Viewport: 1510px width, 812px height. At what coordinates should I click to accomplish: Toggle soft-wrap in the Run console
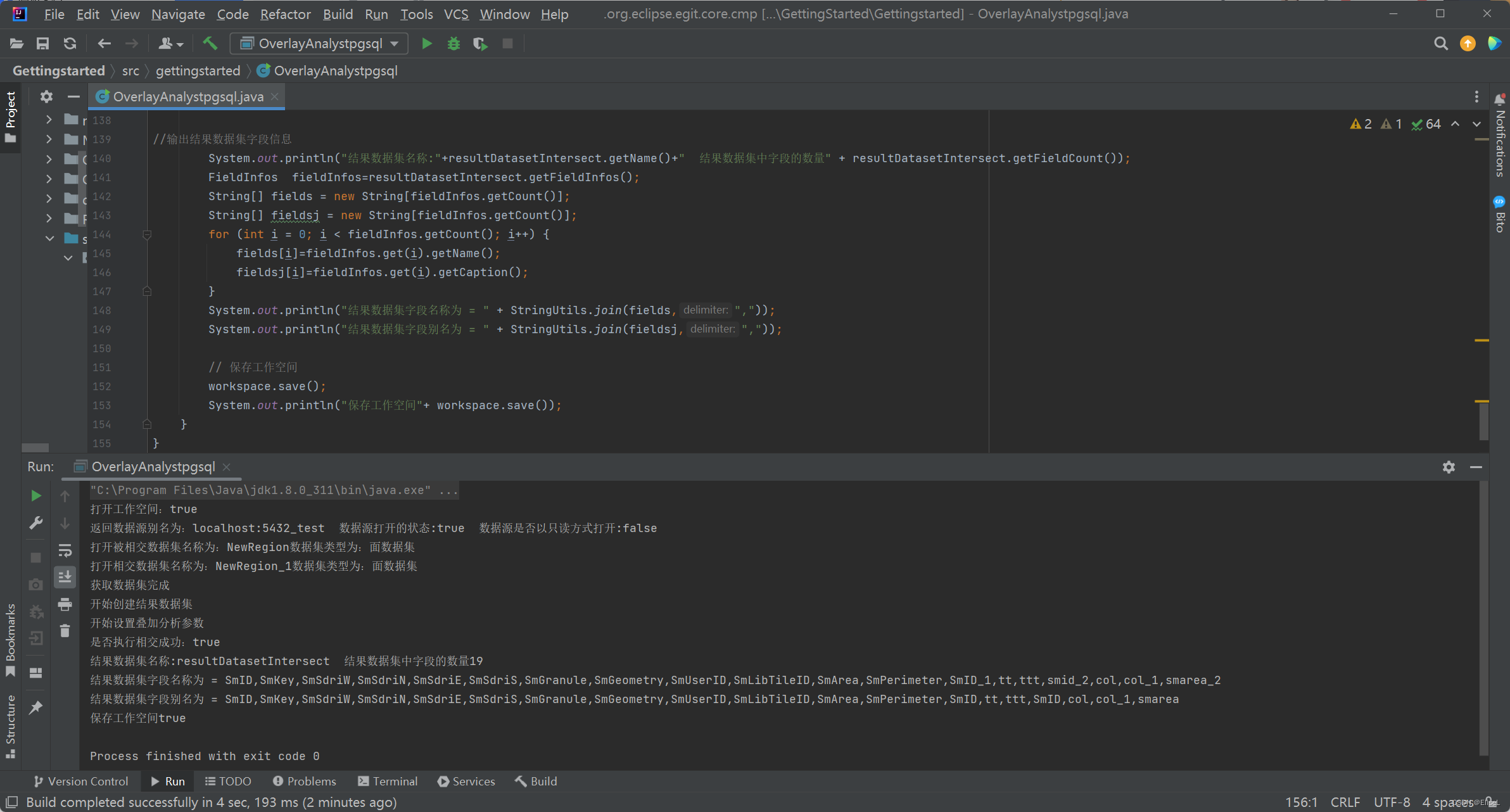[x=65, y=550]
